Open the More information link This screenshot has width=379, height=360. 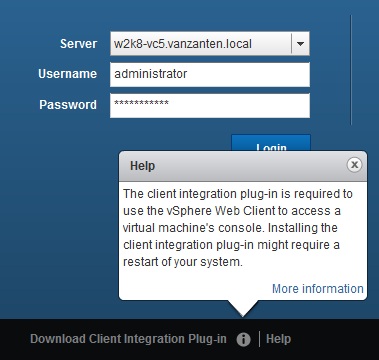tap(318, 289)
